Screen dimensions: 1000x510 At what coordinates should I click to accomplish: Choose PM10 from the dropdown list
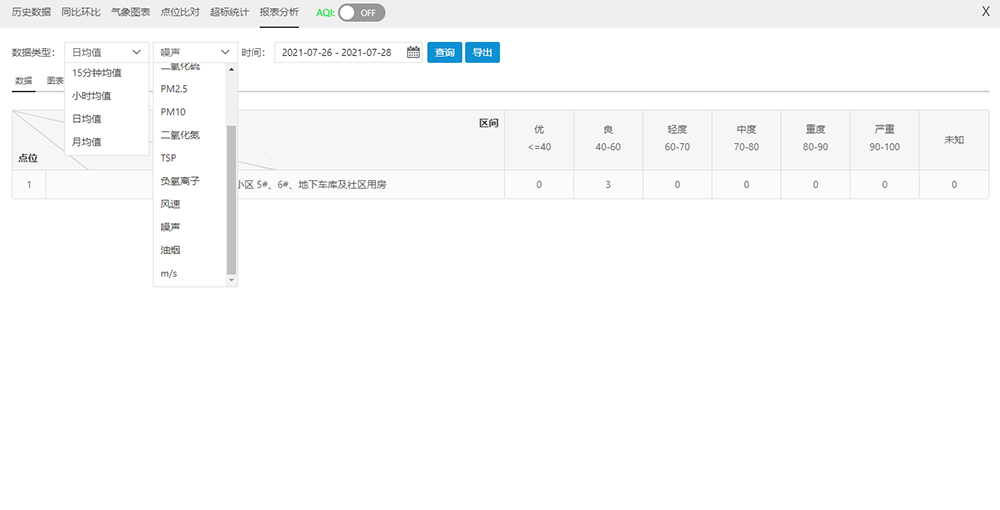(x=173, y=112)
